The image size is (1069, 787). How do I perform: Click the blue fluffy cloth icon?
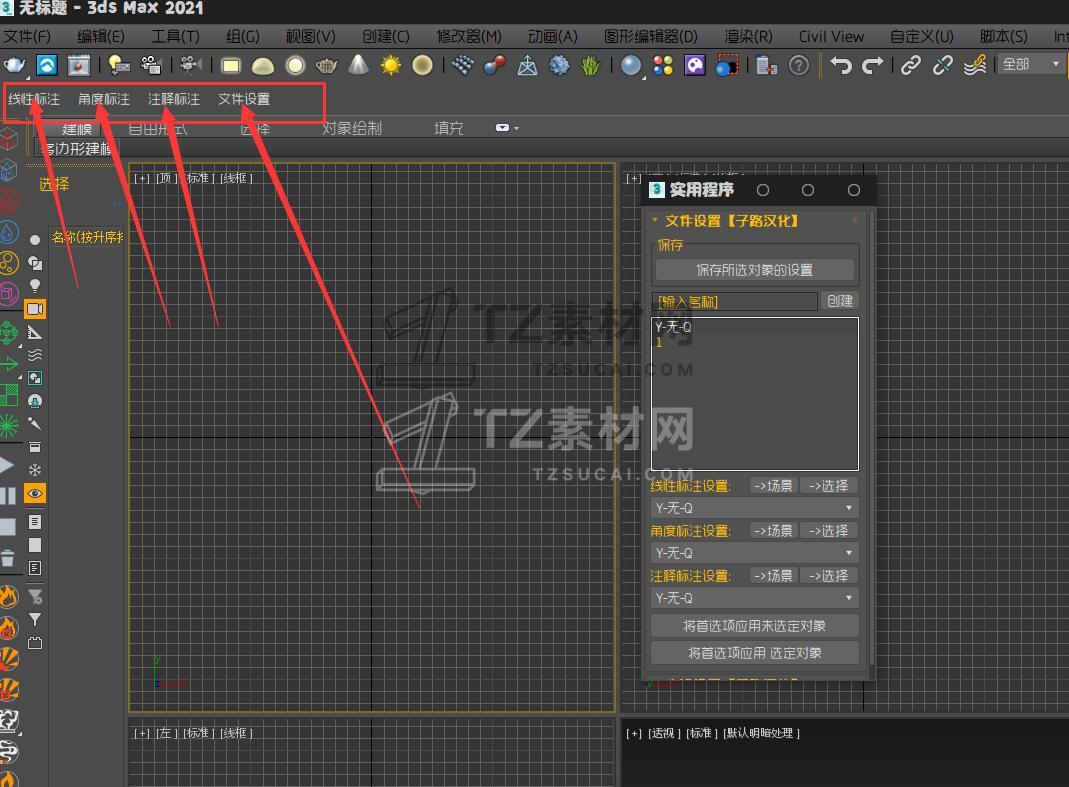[x=559, y=65]
